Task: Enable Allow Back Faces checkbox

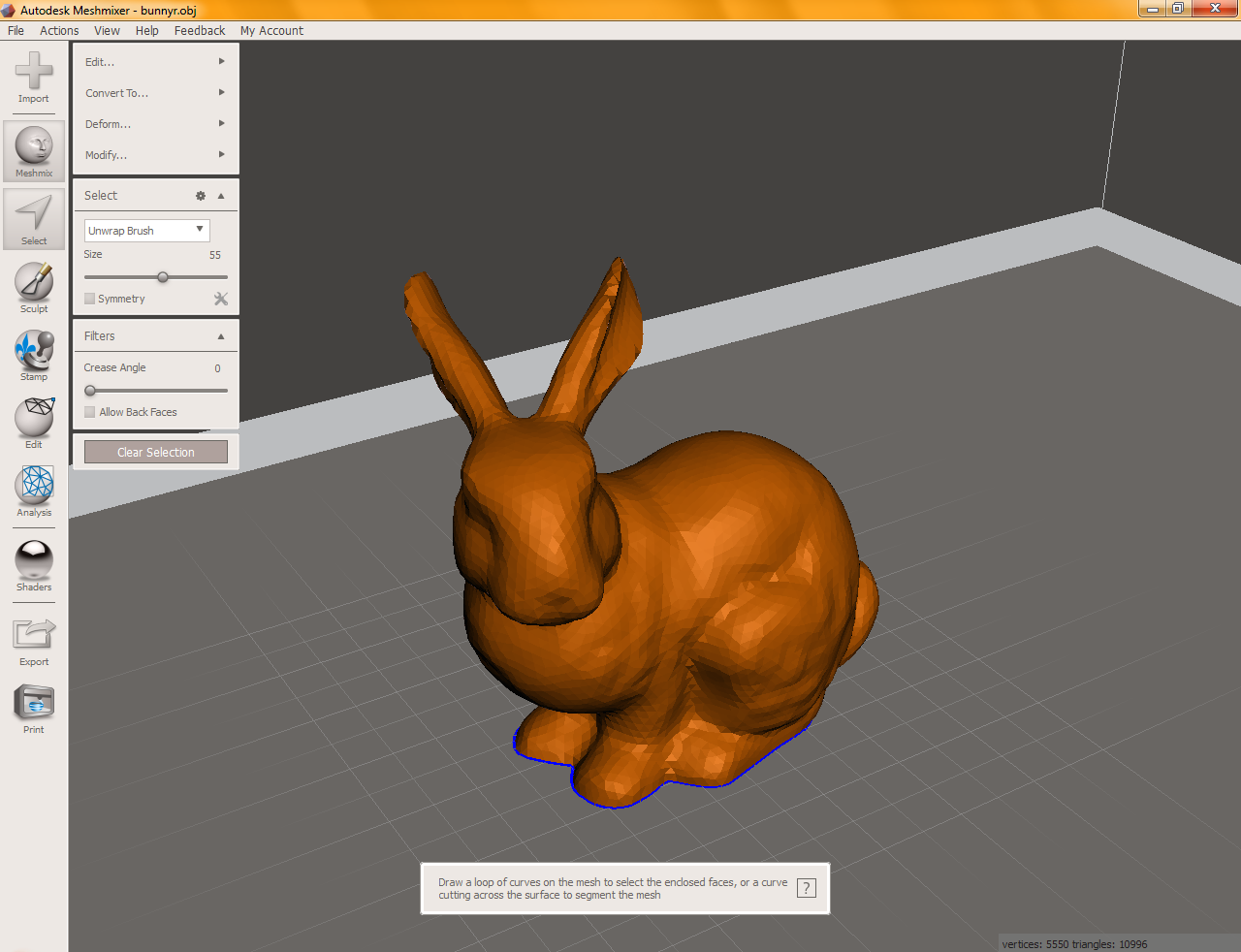Action: (x=89, y=412)
